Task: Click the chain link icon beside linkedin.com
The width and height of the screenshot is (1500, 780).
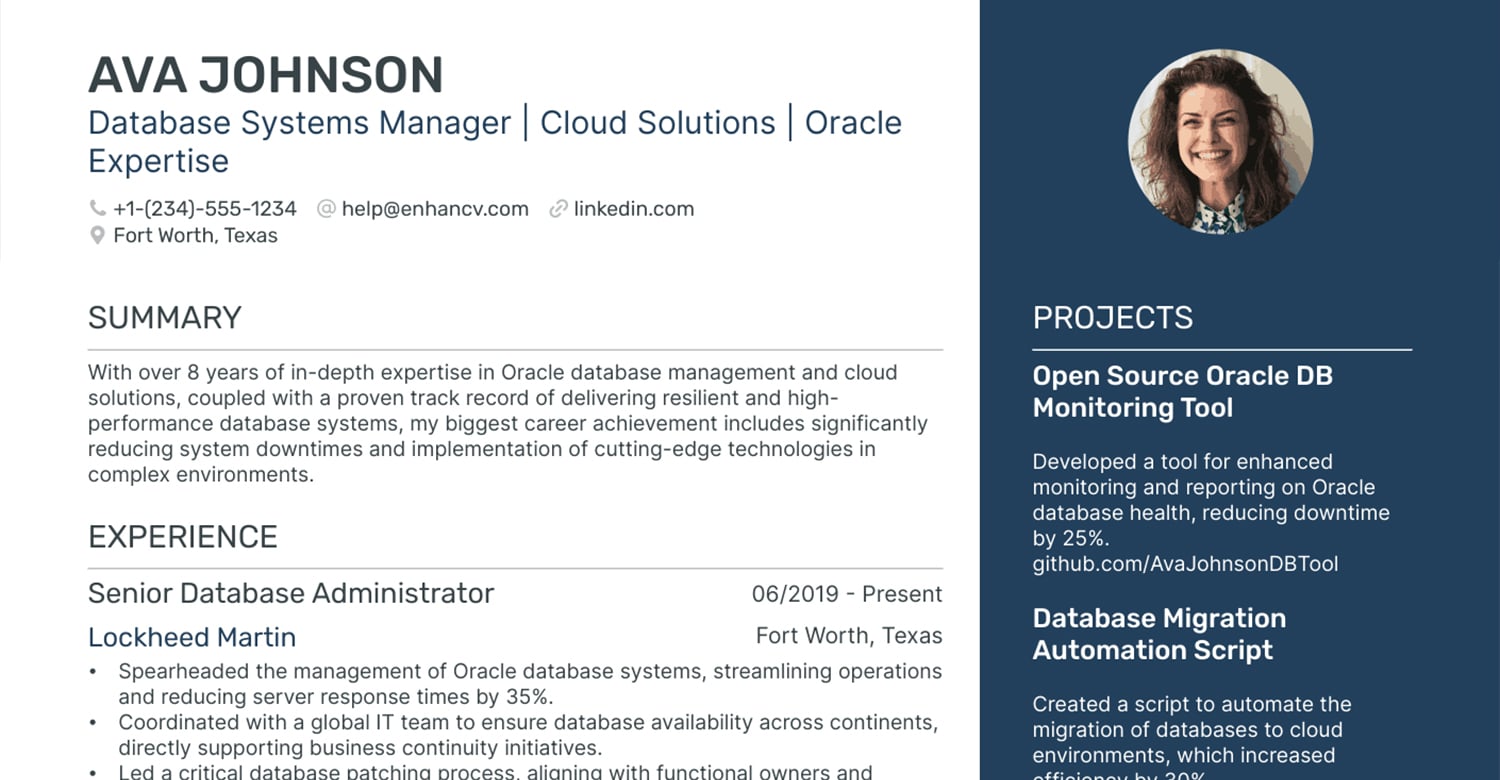Action: [x=558, y=209]
